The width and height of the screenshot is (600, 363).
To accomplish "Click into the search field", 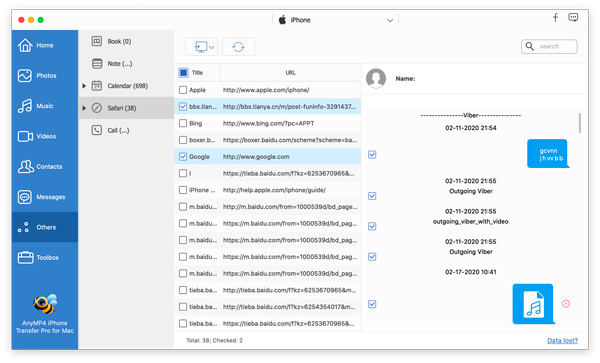I will [549, 46].
